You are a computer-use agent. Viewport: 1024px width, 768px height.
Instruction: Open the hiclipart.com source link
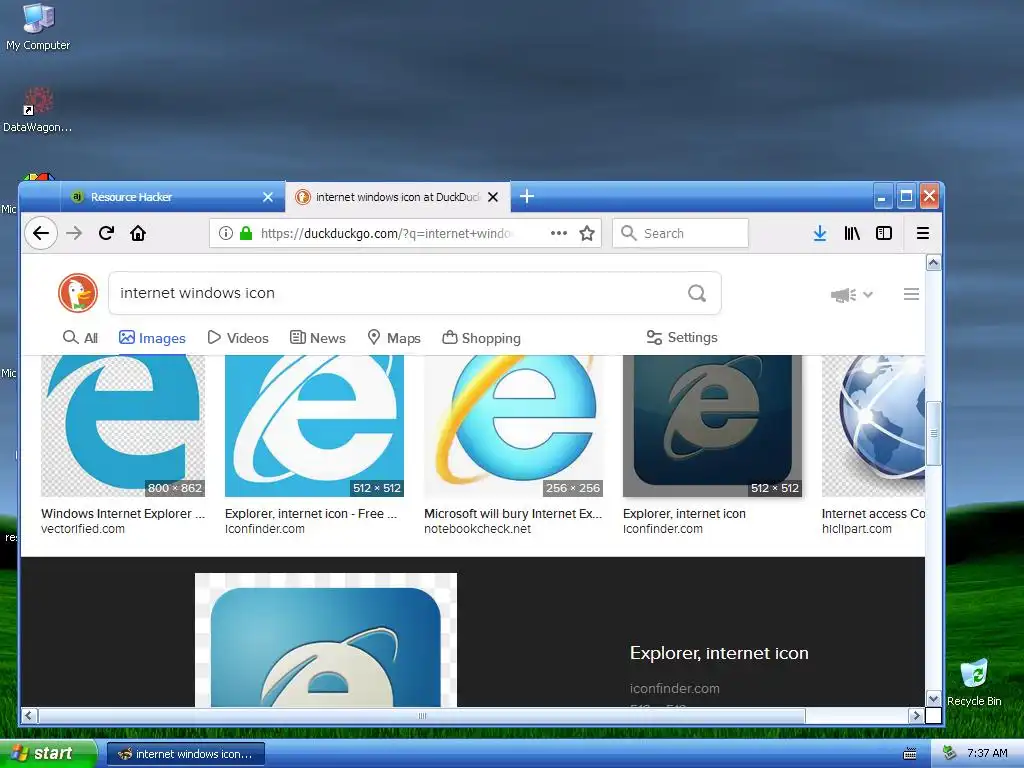coord(856,529)
